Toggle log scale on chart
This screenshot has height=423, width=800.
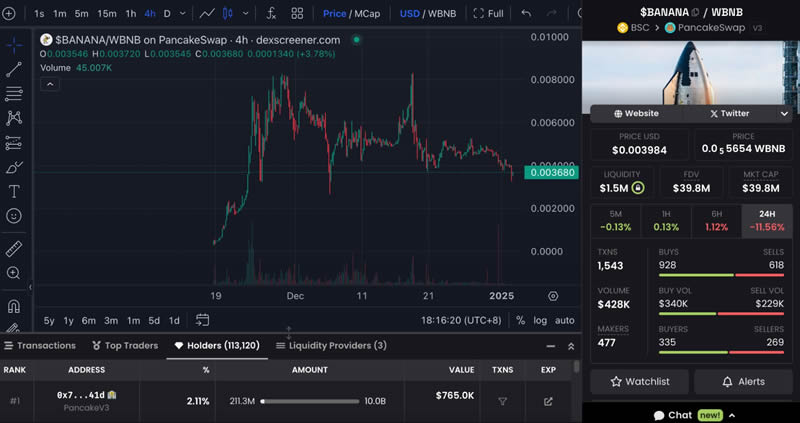(x=540, y=320)
